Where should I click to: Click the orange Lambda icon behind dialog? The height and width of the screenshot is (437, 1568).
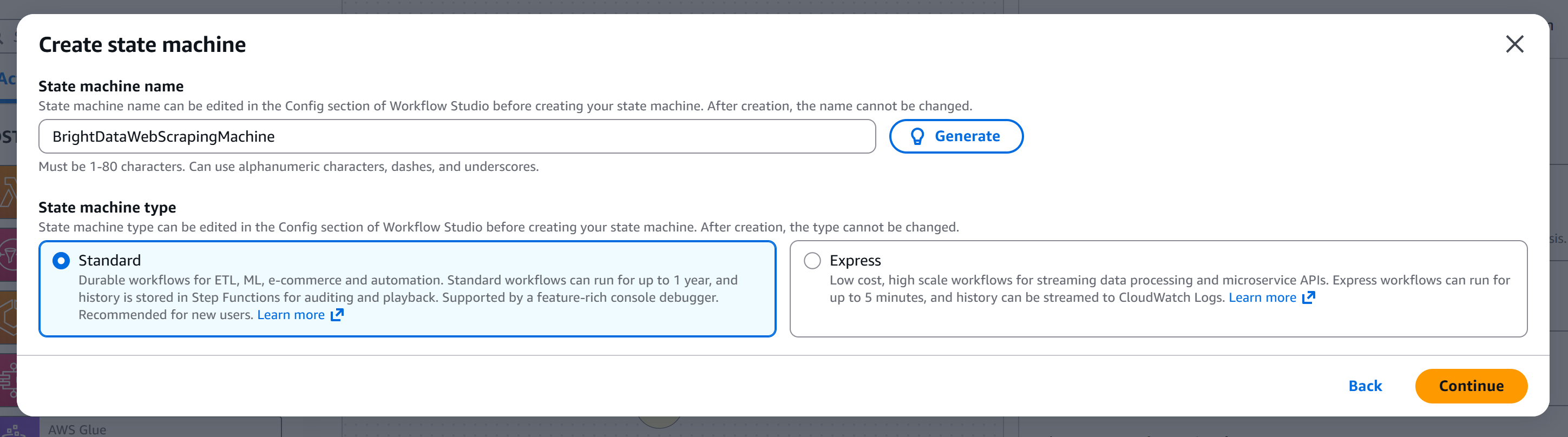[8, 193]
